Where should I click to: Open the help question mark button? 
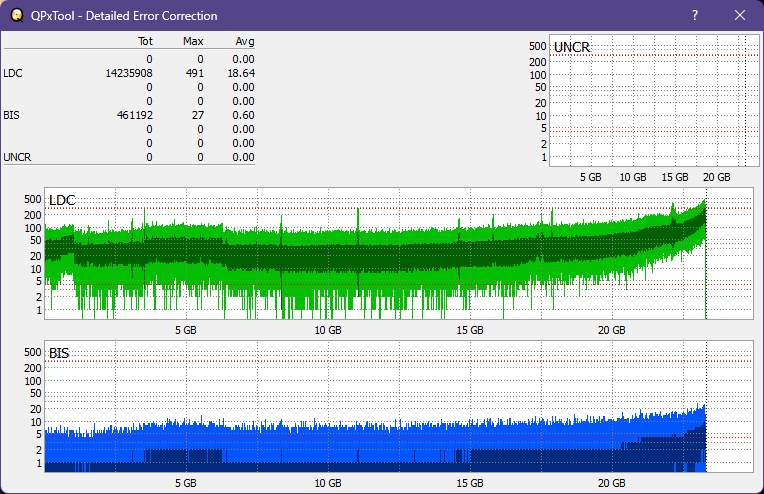pyautogui.click(x=695, y=15)
